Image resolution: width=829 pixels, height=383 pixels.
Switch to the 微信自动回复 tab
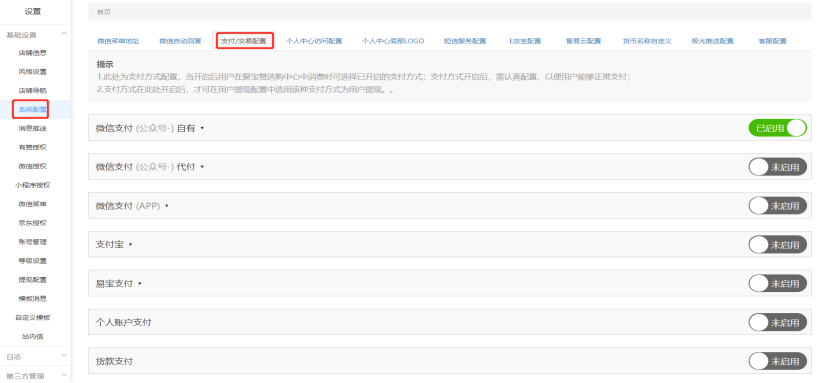[x=180, y=41]
